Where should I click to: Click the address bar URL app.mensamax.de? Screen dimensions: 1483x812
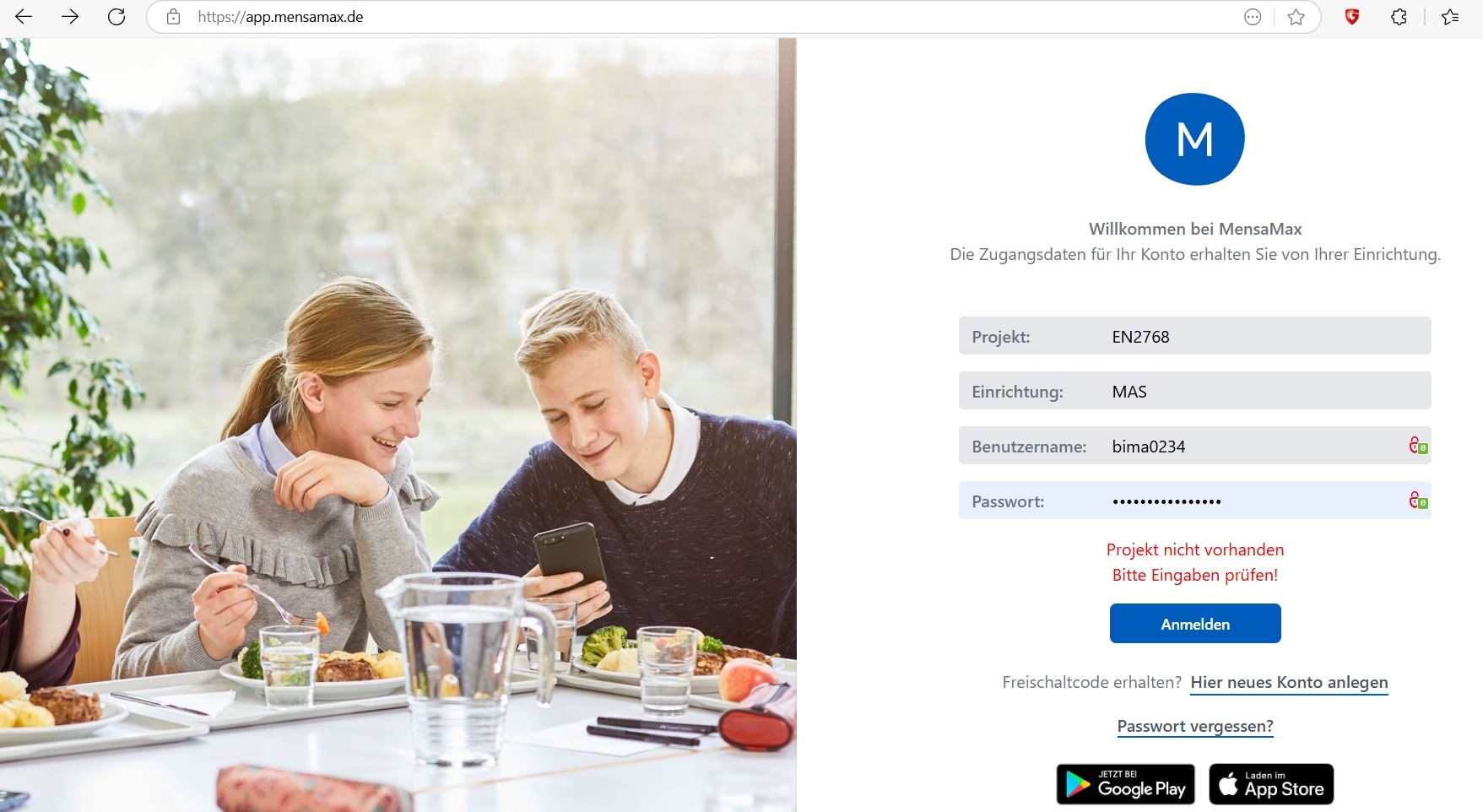tap(280, 17)
